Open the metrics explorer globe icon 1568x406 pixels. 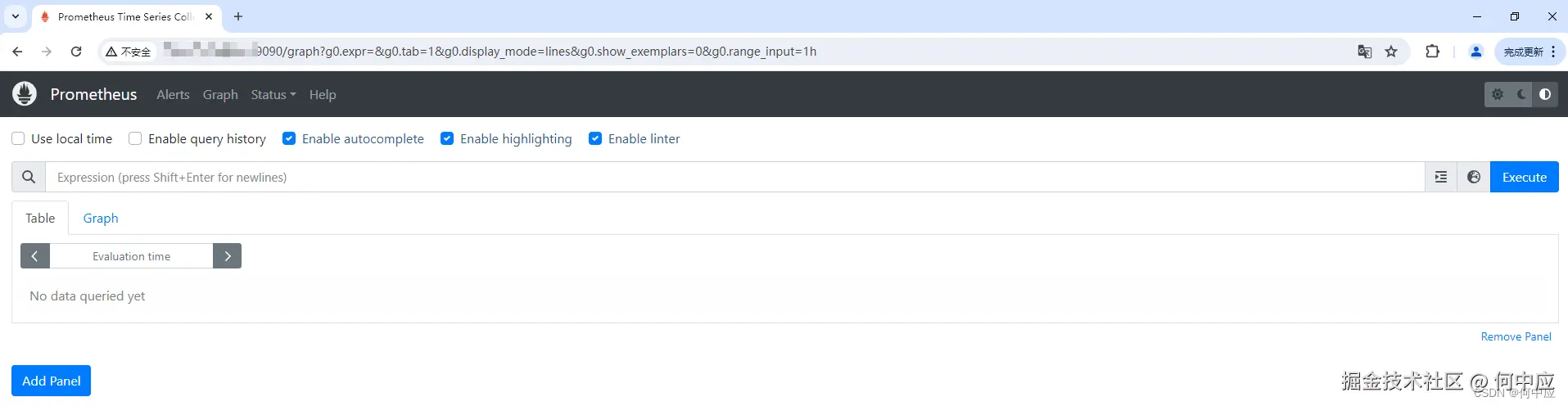[1474, 177]
